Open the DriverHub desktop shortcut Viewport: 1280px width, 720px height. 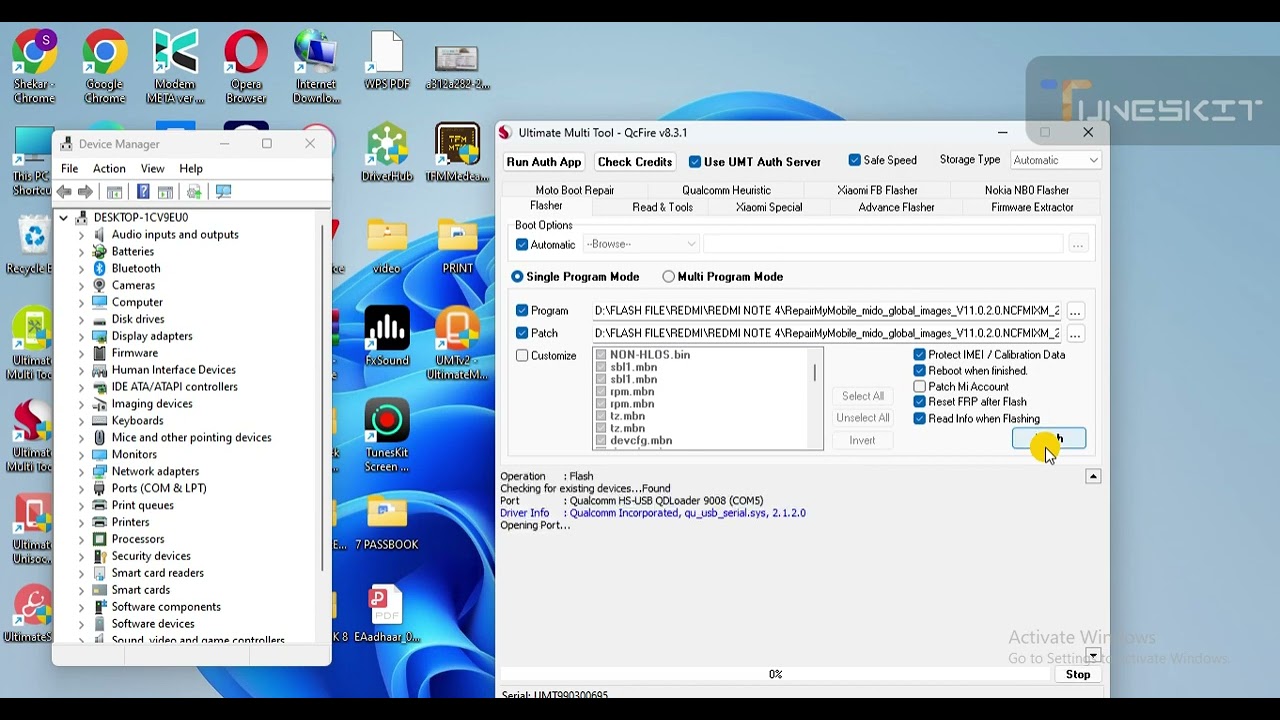[387, 153]
